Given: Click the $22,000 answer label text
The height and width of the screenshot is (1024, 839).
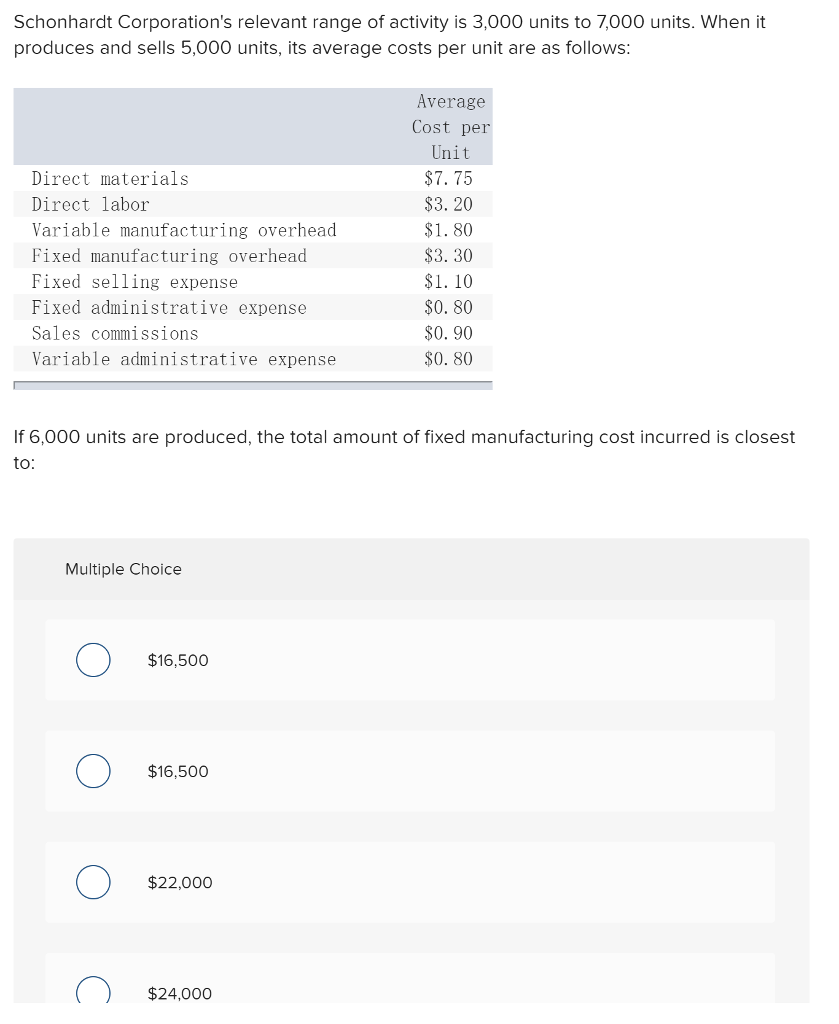Looking at the screenshot, I should pyautogui.click(x=180, y=883).
